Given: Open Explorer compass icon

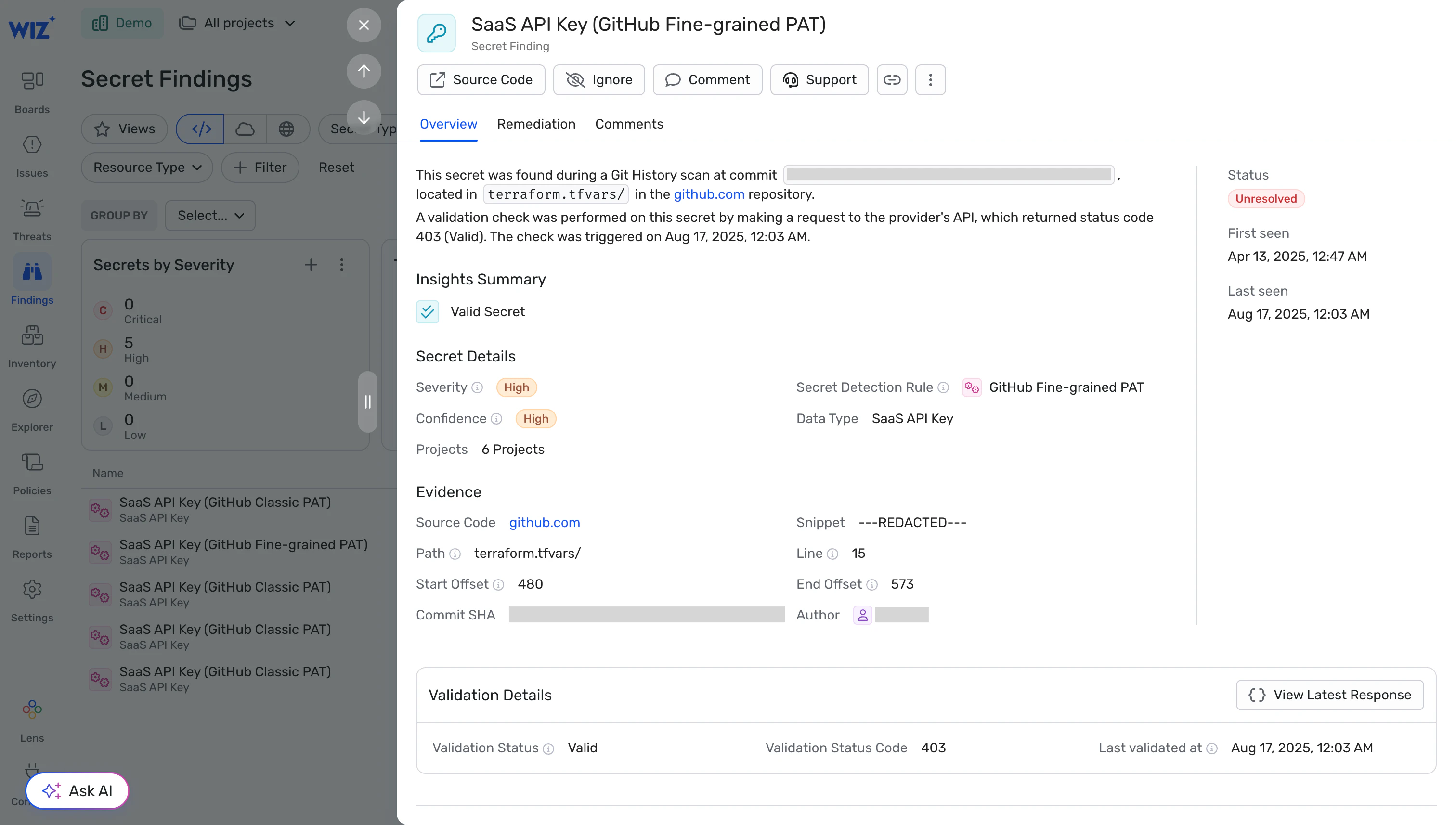Looking at the screenshot, I should point(32,399).
